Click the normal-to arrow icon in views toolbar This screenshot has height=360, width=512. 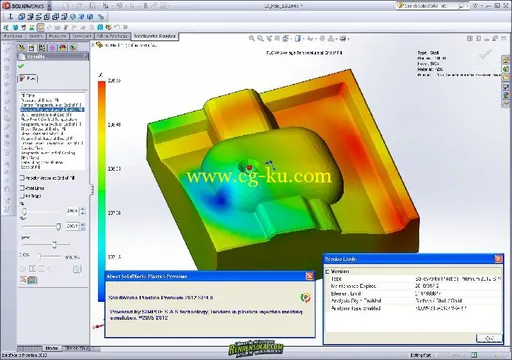10,16
